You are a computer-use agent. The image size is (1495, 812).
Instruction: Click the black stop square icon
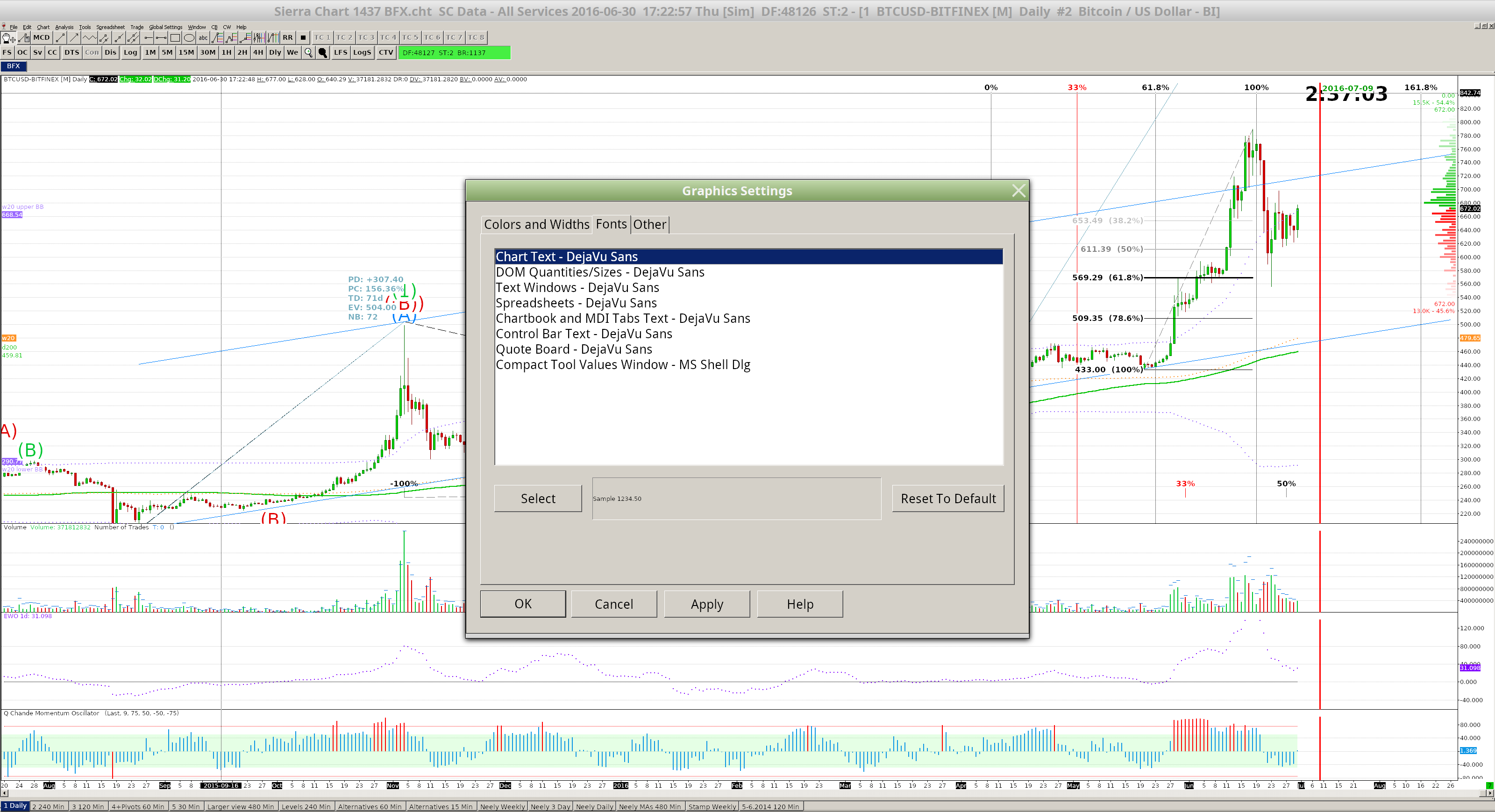[x=303, y=38]
